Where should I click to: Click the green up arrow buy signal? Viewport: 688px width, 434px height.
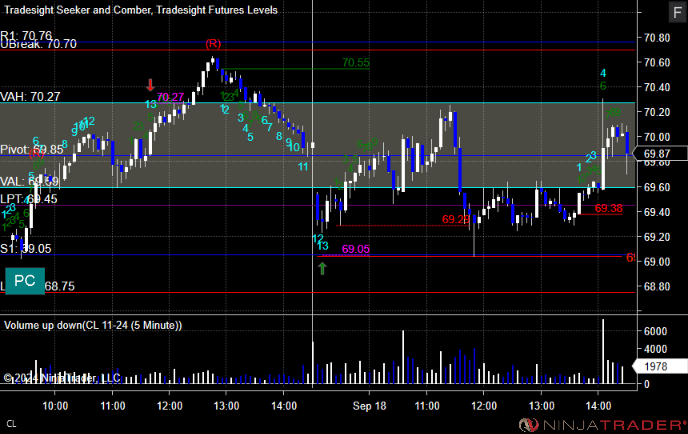pyautogui.click(x=322, y=268)
